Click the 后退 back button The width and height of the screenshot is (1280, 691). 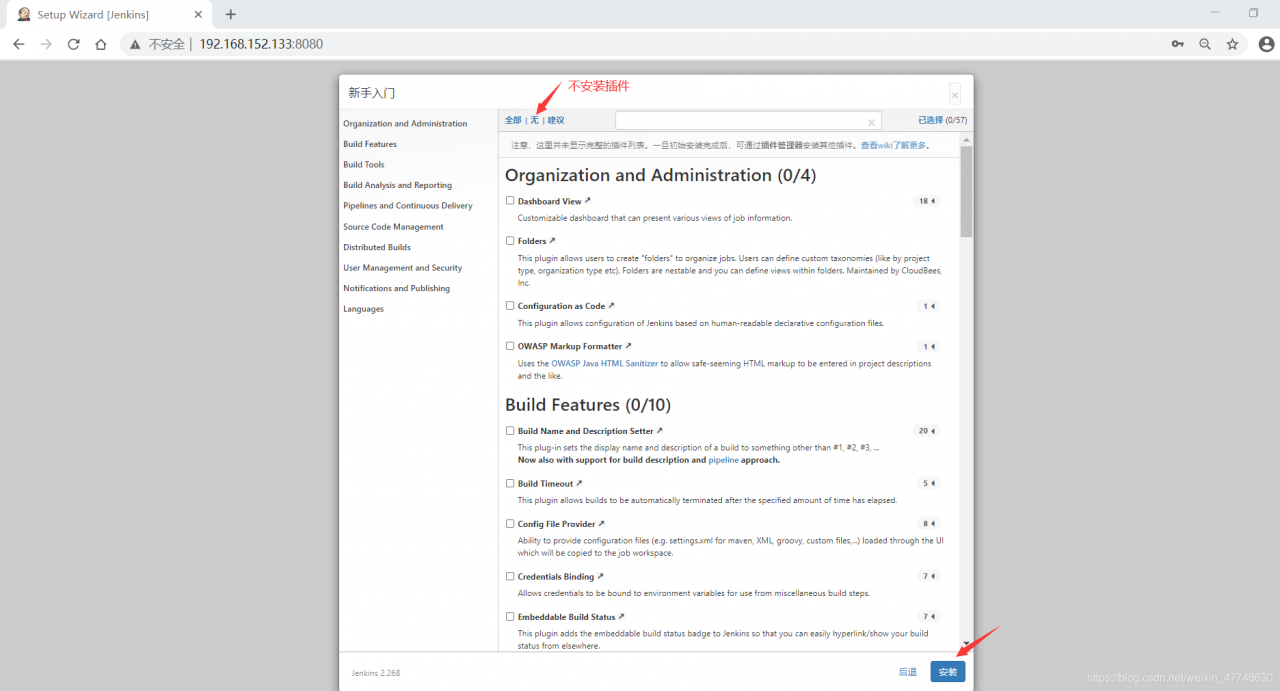pos(908,672)
